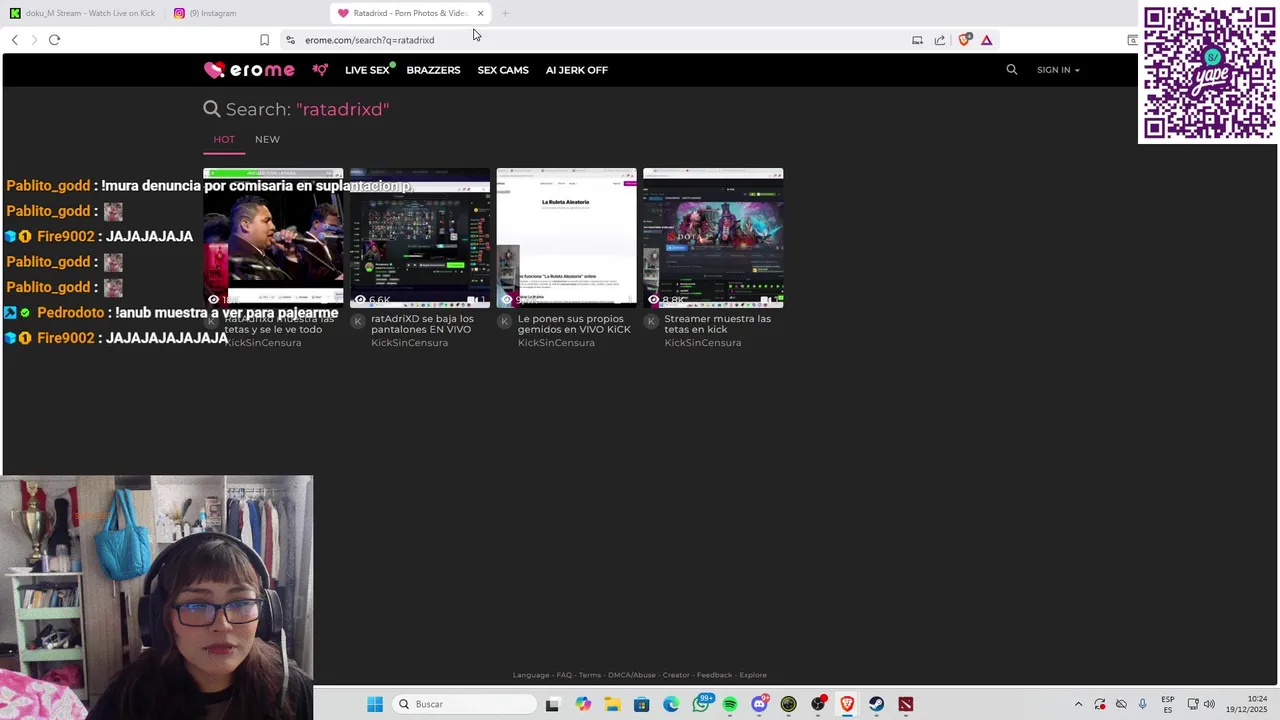The width and height of the screenshot is (1280, 720).
Task: Open WhatsApp from the taskbar
Action: coord(701,704)
